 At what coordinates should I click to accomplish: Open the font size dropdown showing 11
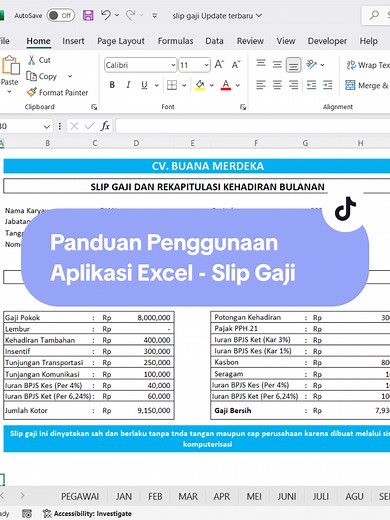pyautogui.click(x=207, y=65)
